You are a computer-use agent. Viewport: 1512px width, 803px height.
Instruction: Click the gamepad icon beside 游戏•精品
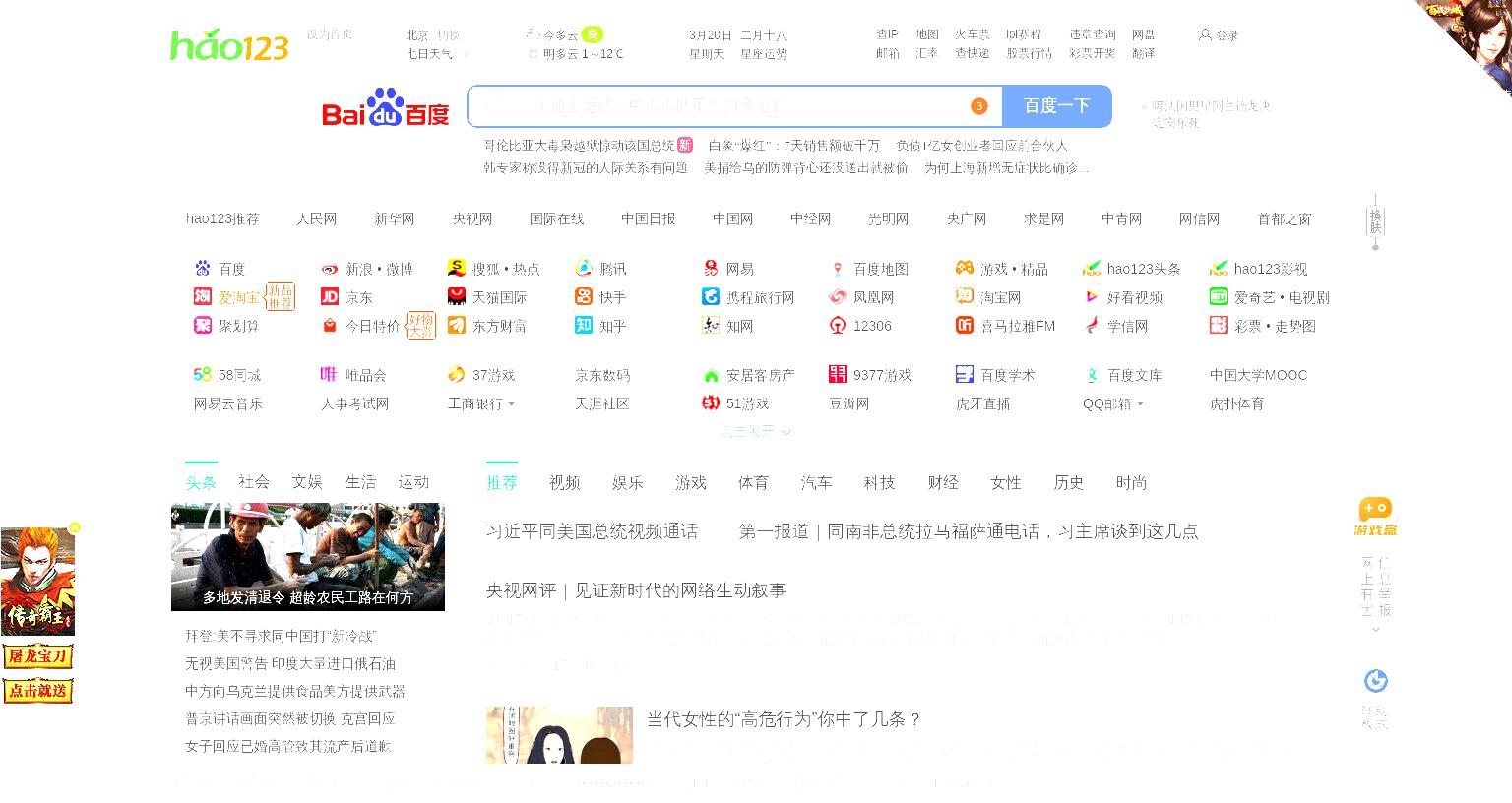point(965,268)
